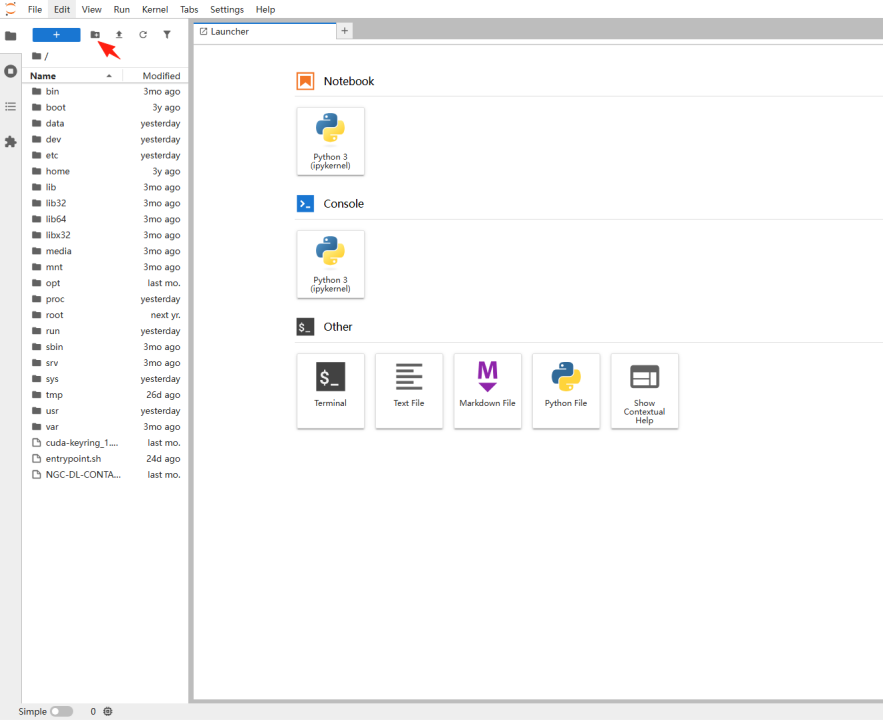Click the blue New Launcher plus button
The image size is (883, 720).
coord(56,35)
